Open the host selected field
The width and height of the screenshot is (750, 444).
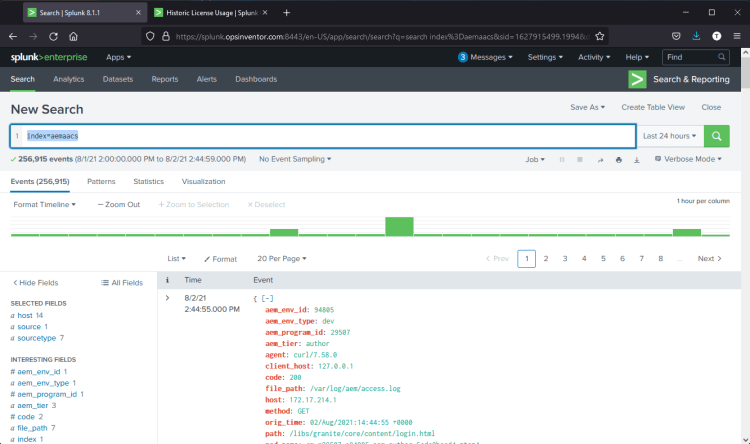25,315
